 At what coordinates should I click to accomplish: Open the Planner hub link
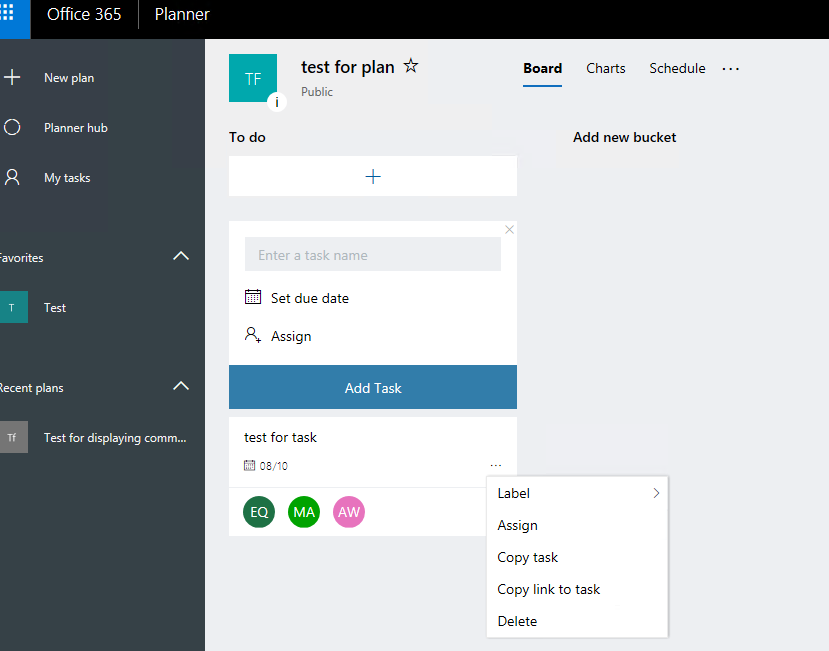(x=76, y=127)
